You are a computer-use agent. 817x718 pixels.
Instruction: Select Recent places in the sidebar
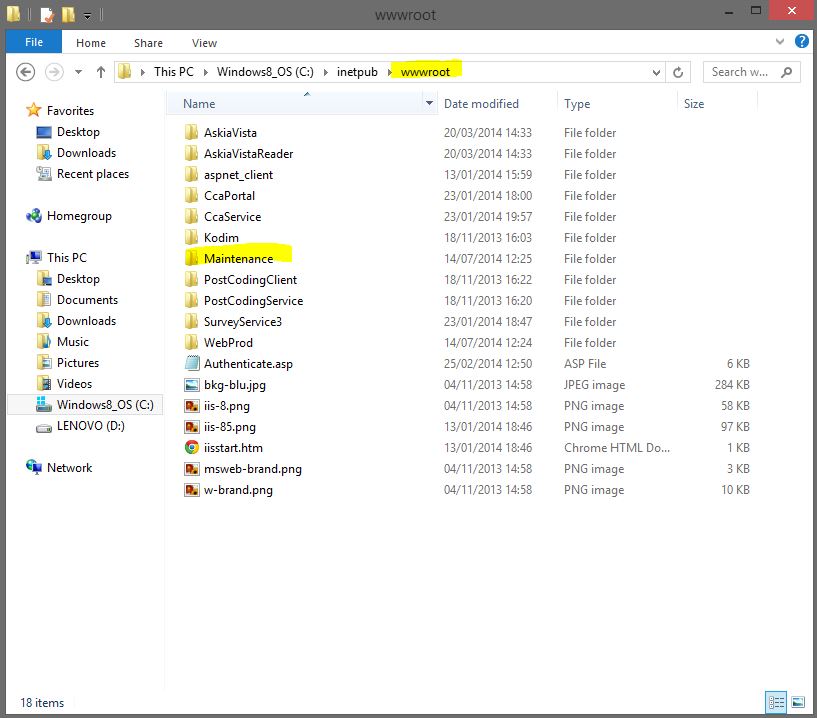click(92, 174)
